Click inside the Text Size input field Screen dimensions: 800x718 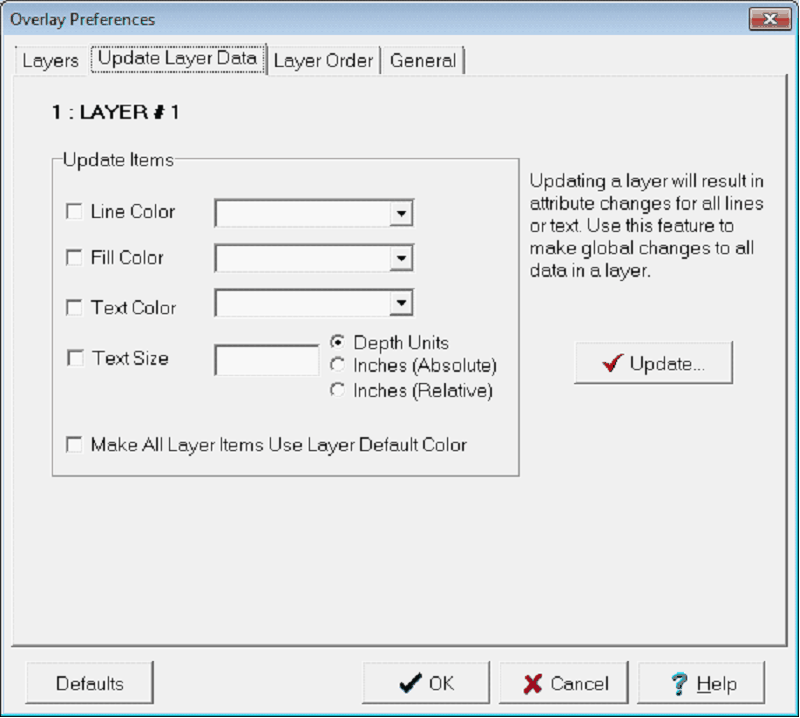265,358
